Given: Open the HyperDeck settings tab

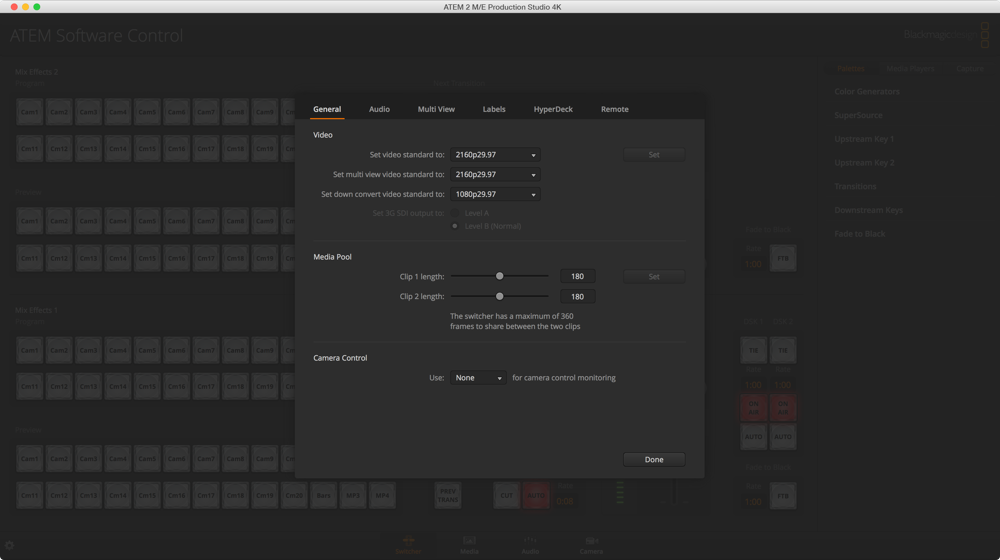Looking at the screenshot, I should tap(553, 109).
